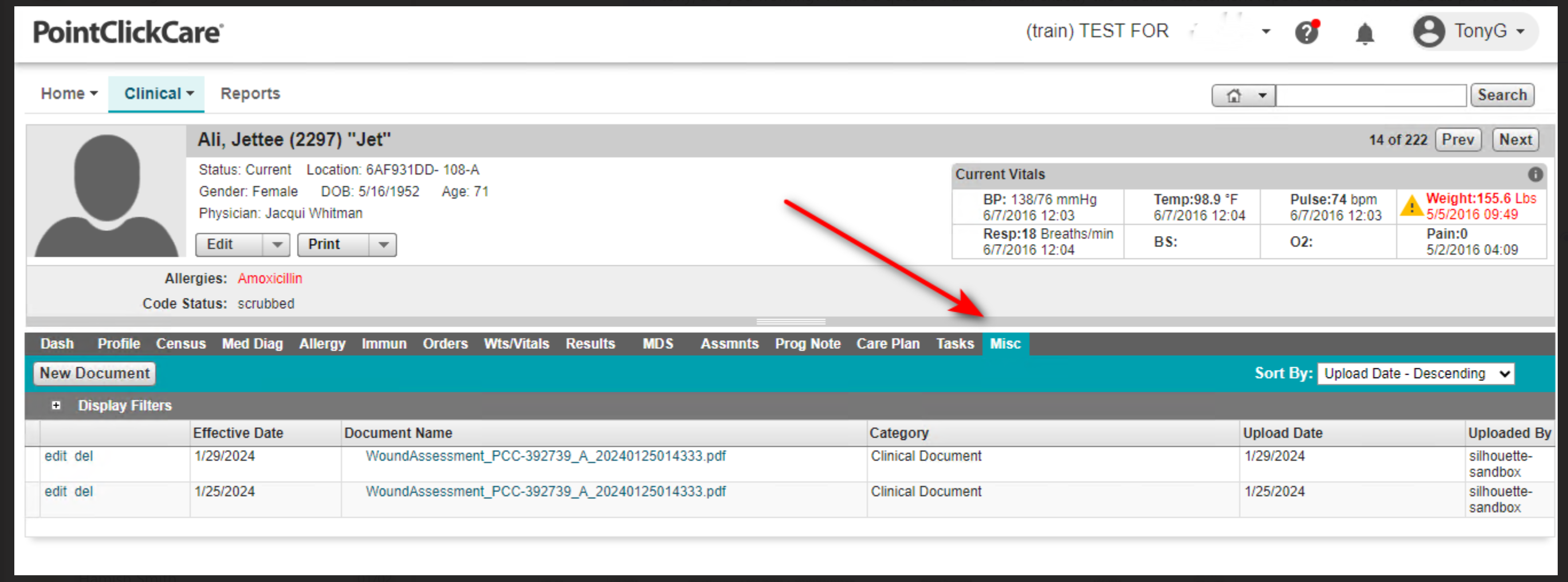The width and height of the screenshot is (1568, 582).
Task: Open the Sort By dropdown
Action: point(1415,374)
